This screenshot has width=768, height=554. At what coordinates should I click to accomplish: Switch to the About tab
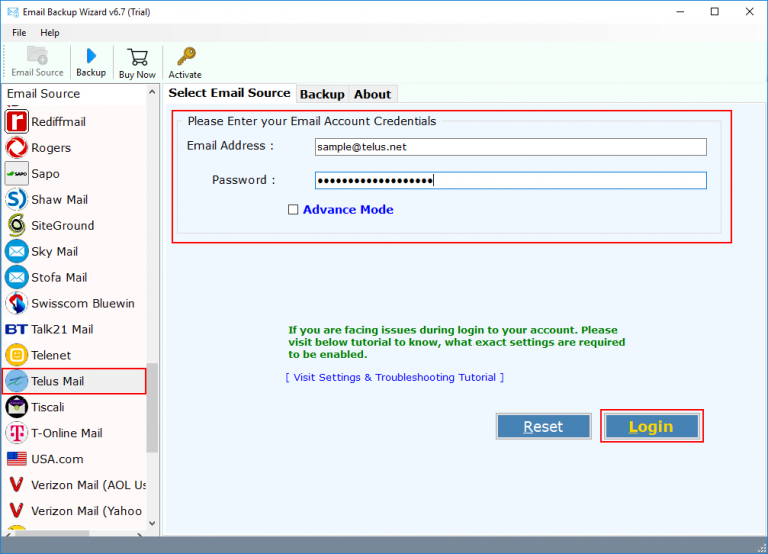point(373,94)
